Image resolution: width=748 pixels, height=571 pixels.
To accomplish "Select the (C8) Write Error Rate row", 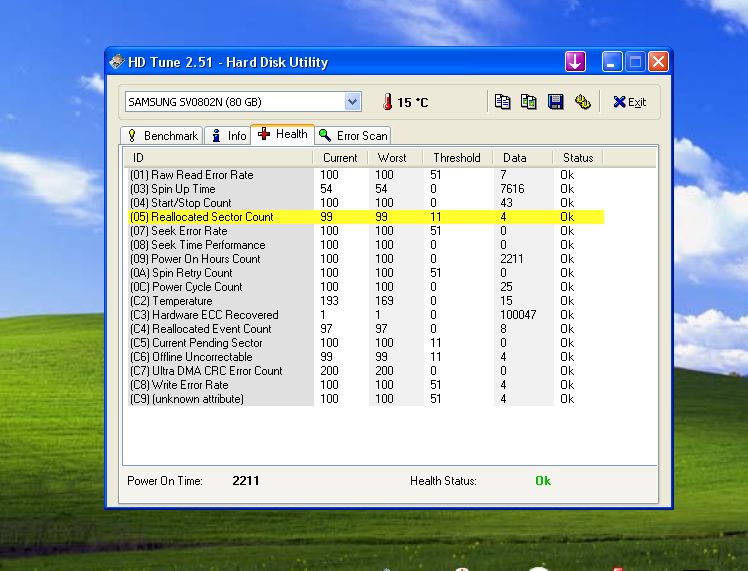I will point(366,385).
